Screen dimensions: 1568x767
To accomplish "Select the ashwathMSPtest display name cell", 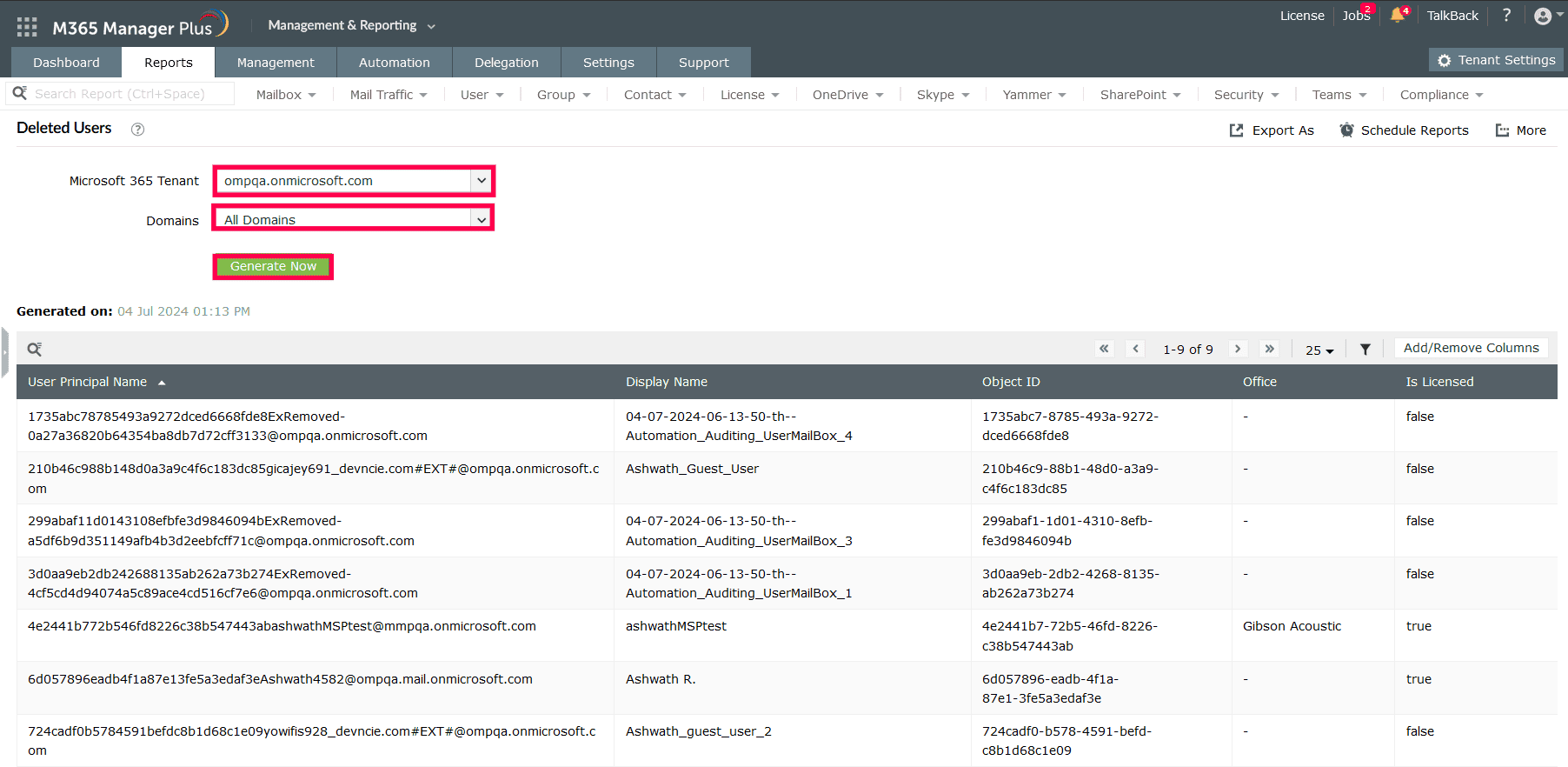I will pos(676,626).
